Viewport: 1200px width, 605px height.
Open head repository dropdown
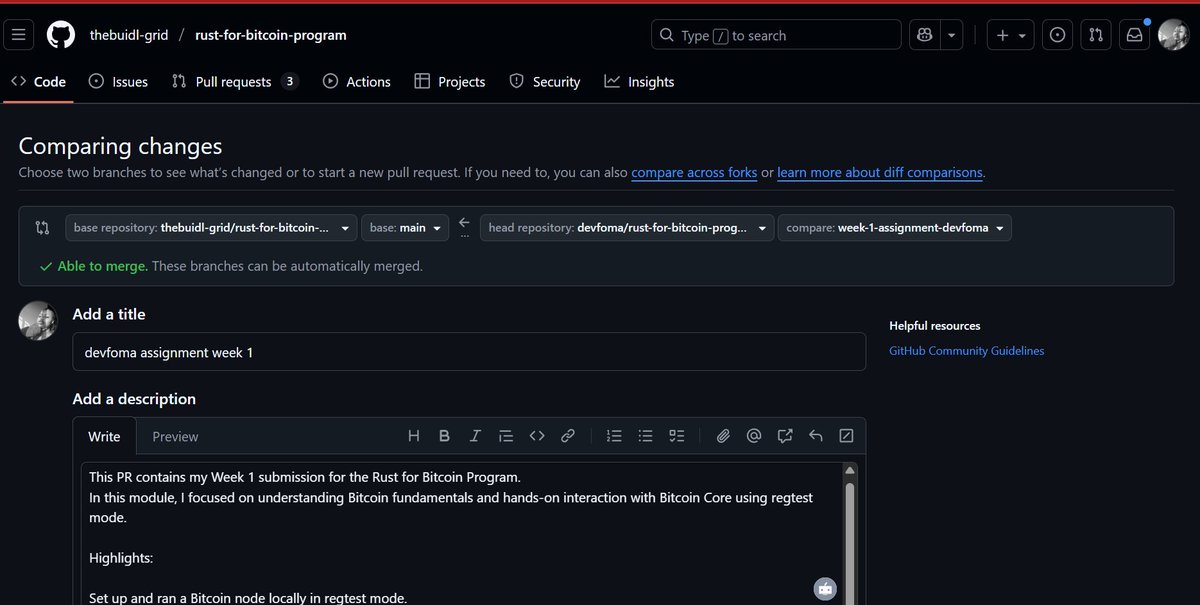click(627, 228)
